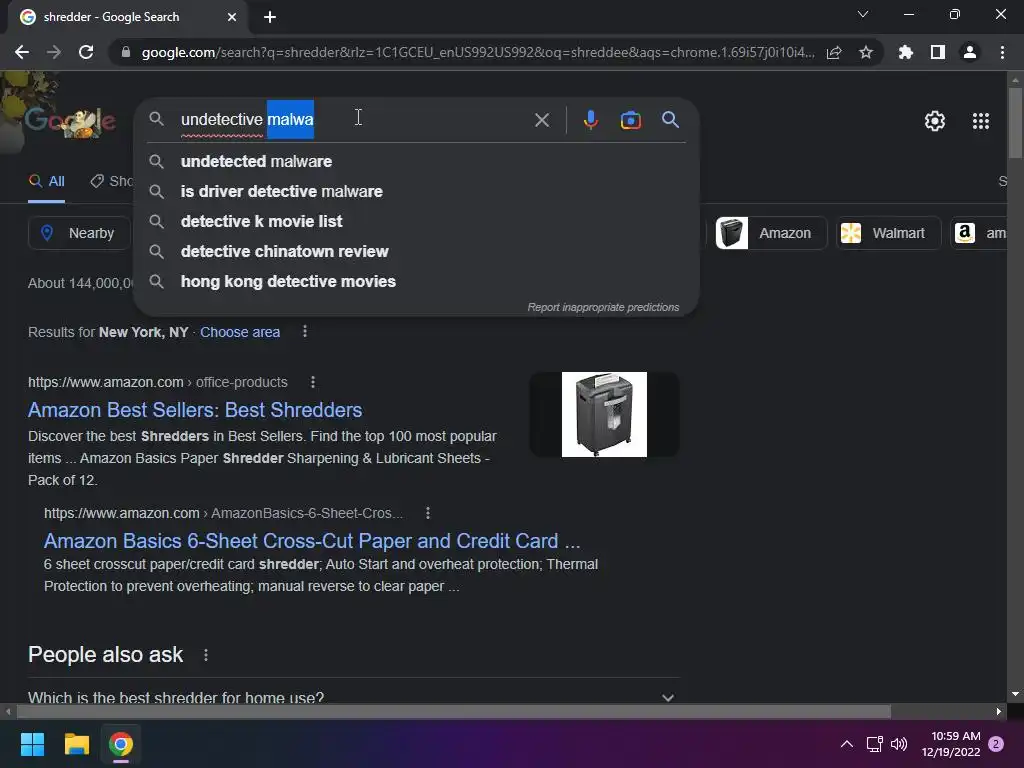Open more options for amazon.com office-products result
Image resolution: width=1024 pixels, height=768 pixels.
(x=313, y=382)
